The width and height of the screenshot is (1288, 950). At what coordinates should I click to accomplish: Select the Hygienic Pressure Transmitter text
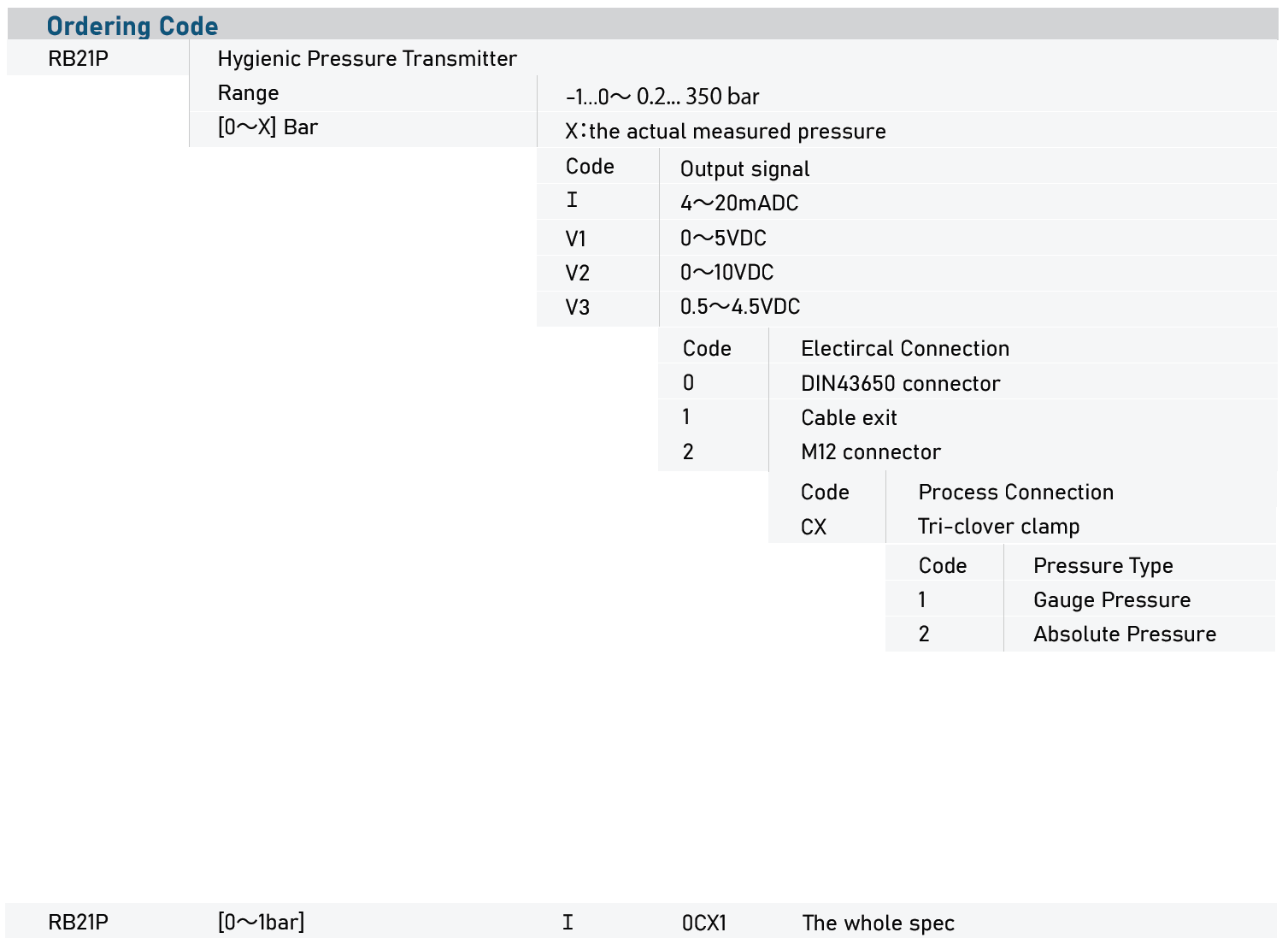coord(367,59)
